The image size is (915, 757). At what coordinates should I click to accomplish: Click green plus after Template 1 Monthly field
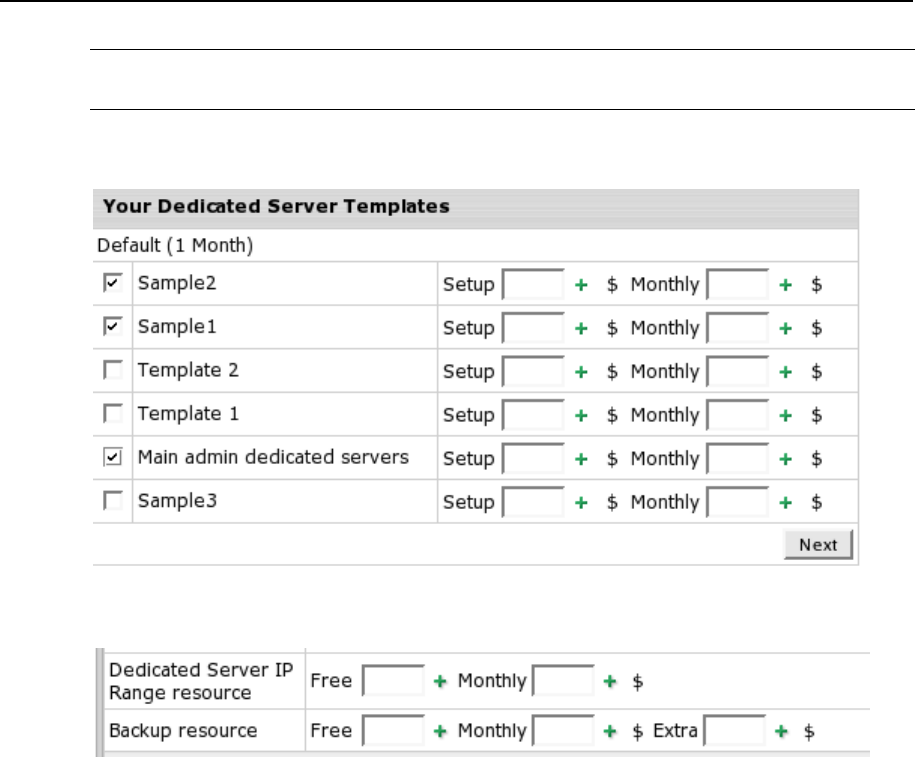point(786,415)
